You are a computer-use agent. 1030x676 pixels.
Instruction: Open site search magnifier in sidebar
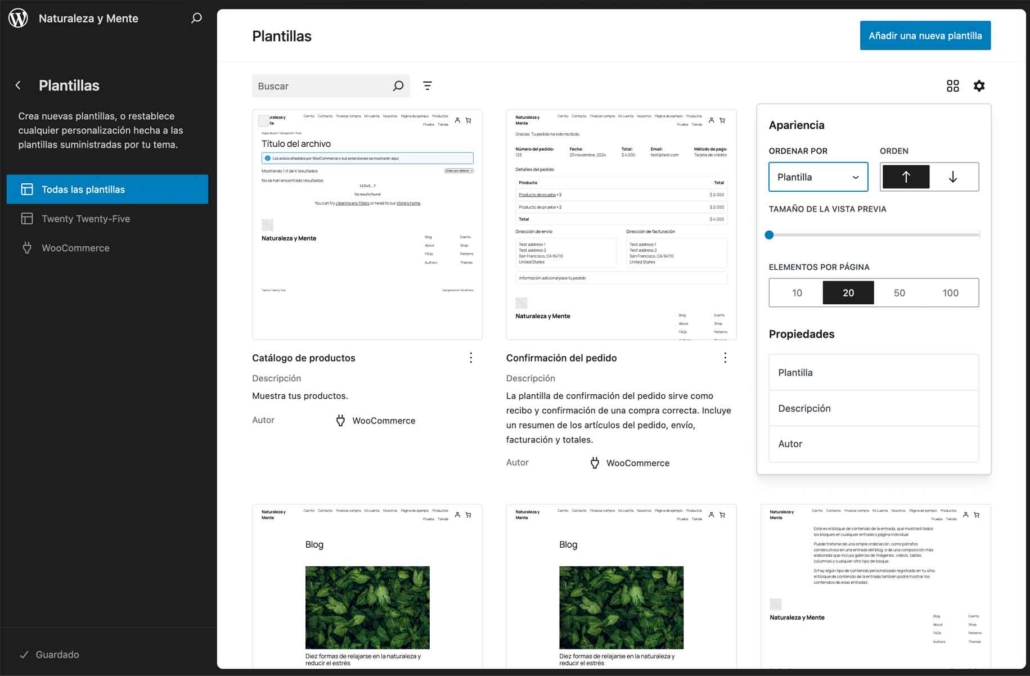(196, 18)
